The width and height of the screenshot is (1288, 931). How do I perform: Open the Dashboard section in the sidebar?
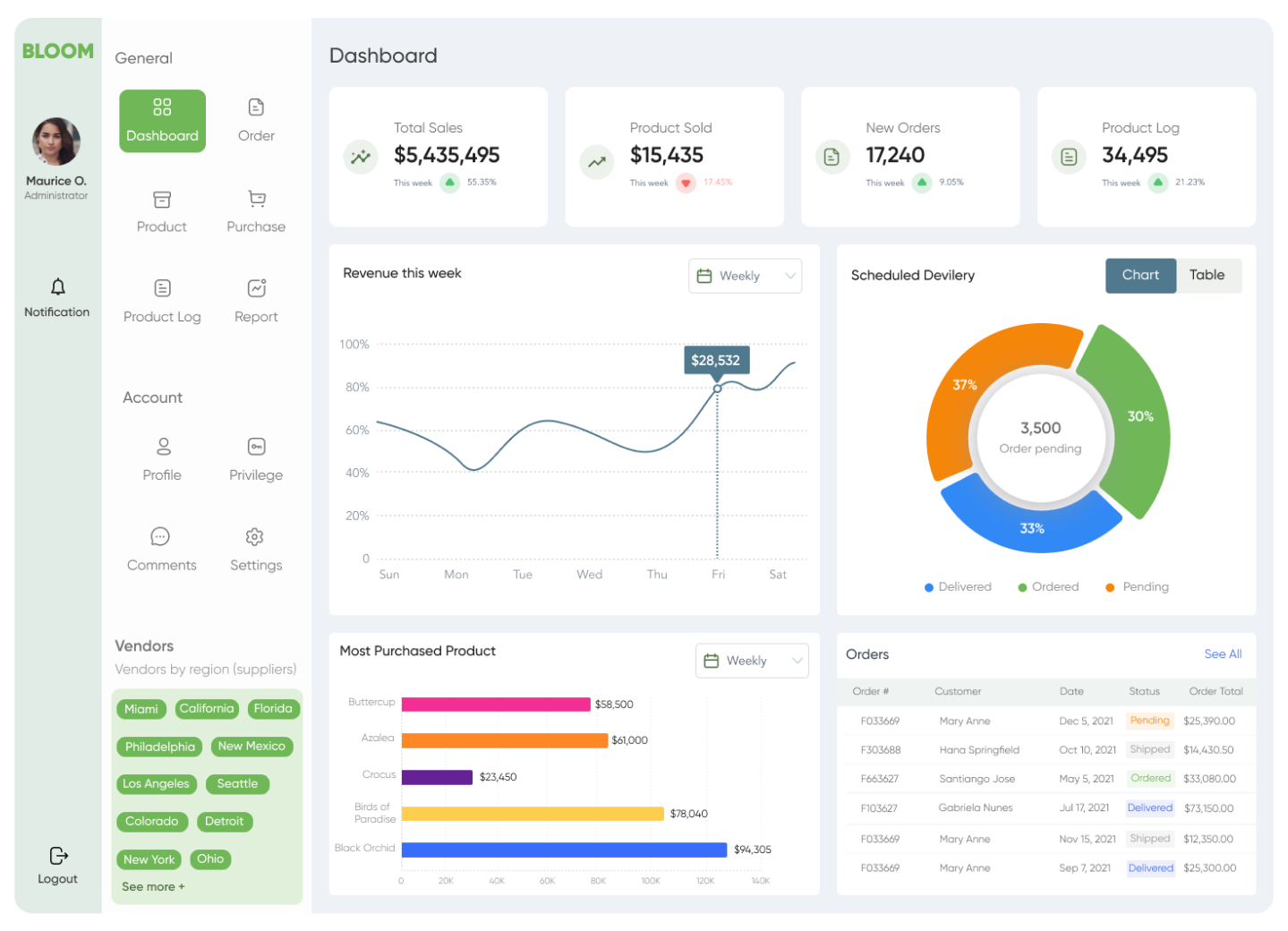click(162, 121)
